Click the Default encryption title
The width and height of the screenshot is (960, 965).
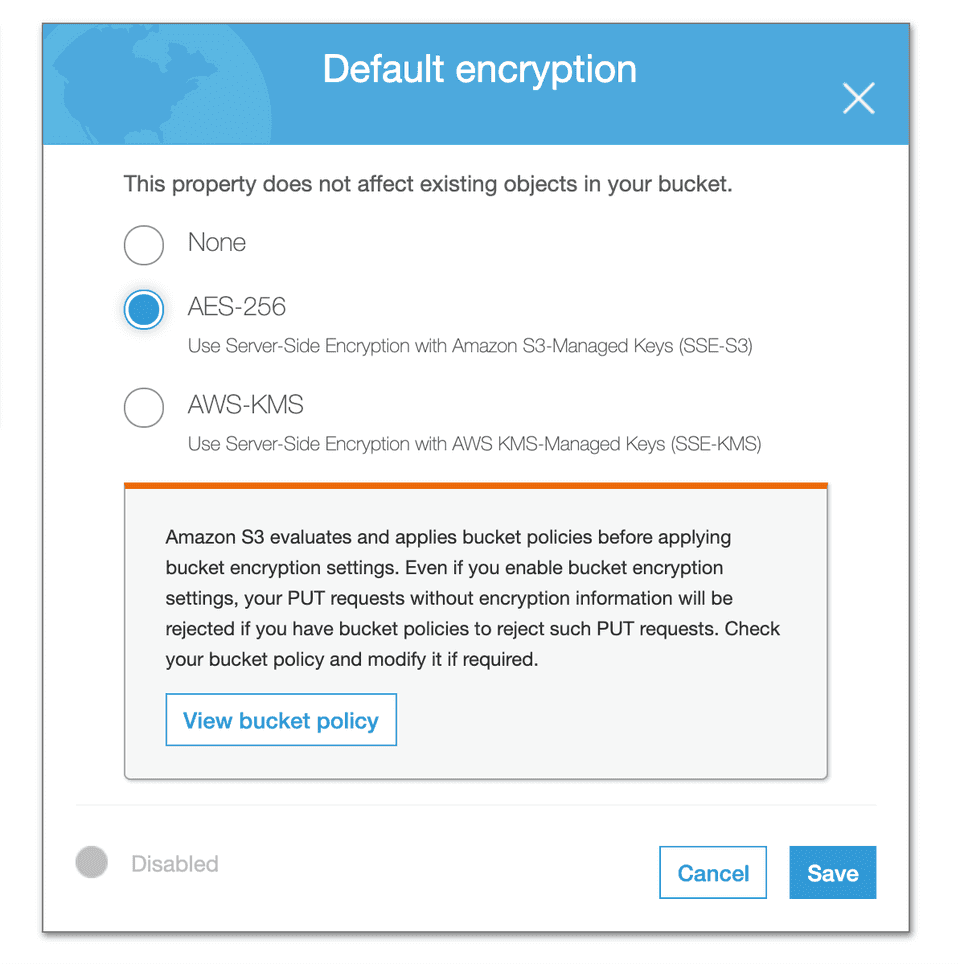pos(480,69)
